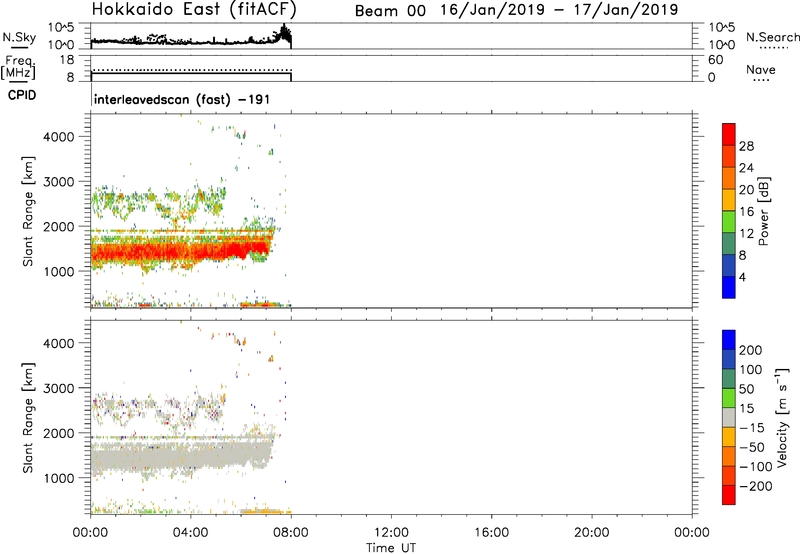Click the '1000' tick of the velocity panel
Viewport: 800px width, 554px height.
(x=58, y=478)
